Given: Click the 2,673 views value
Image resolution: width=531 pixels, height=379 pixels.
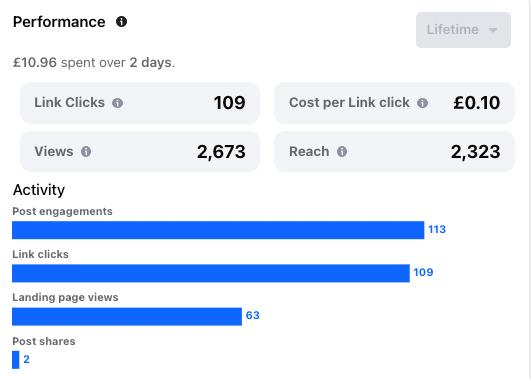Looking at the screenshot, I should pos(221,152).
